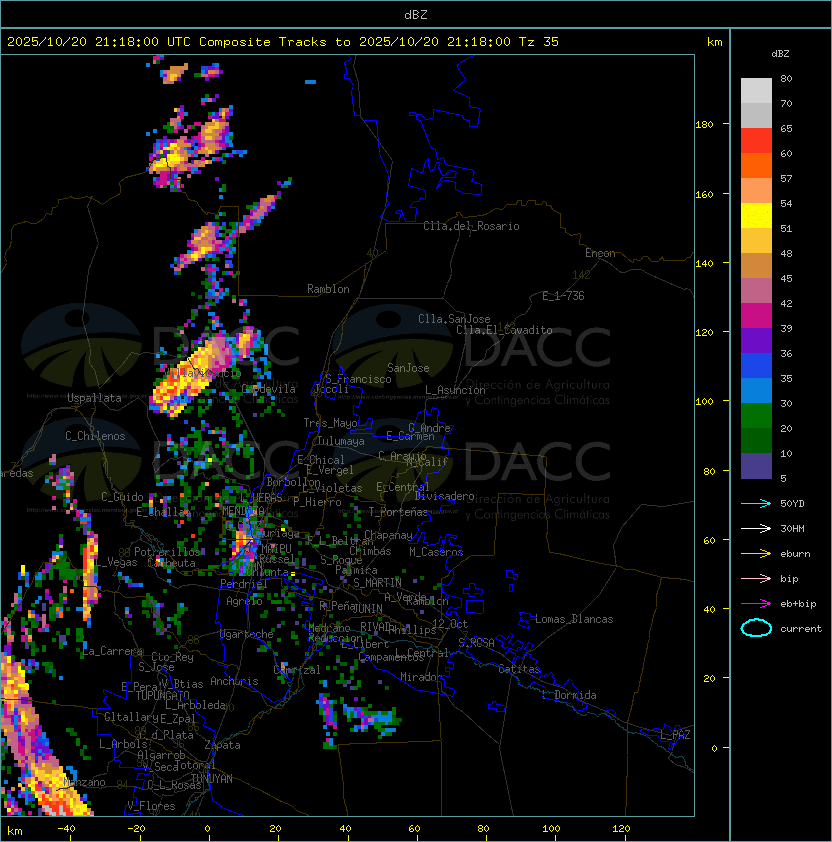
Task: Click the Manzano map label
Action: [84, 782]
